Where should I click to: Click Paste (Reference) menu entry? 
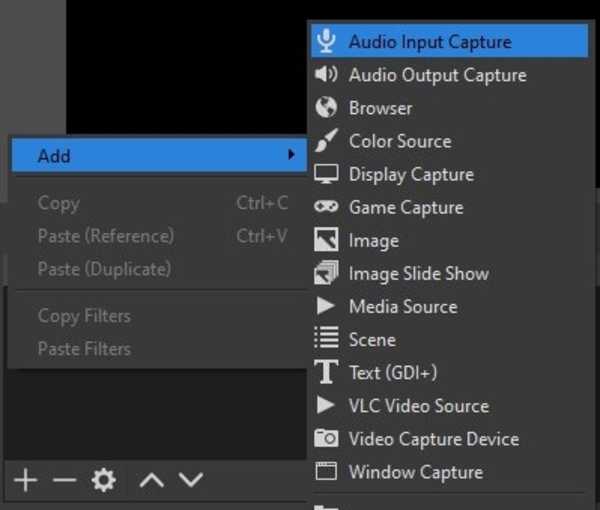click(x=159, y=236)
